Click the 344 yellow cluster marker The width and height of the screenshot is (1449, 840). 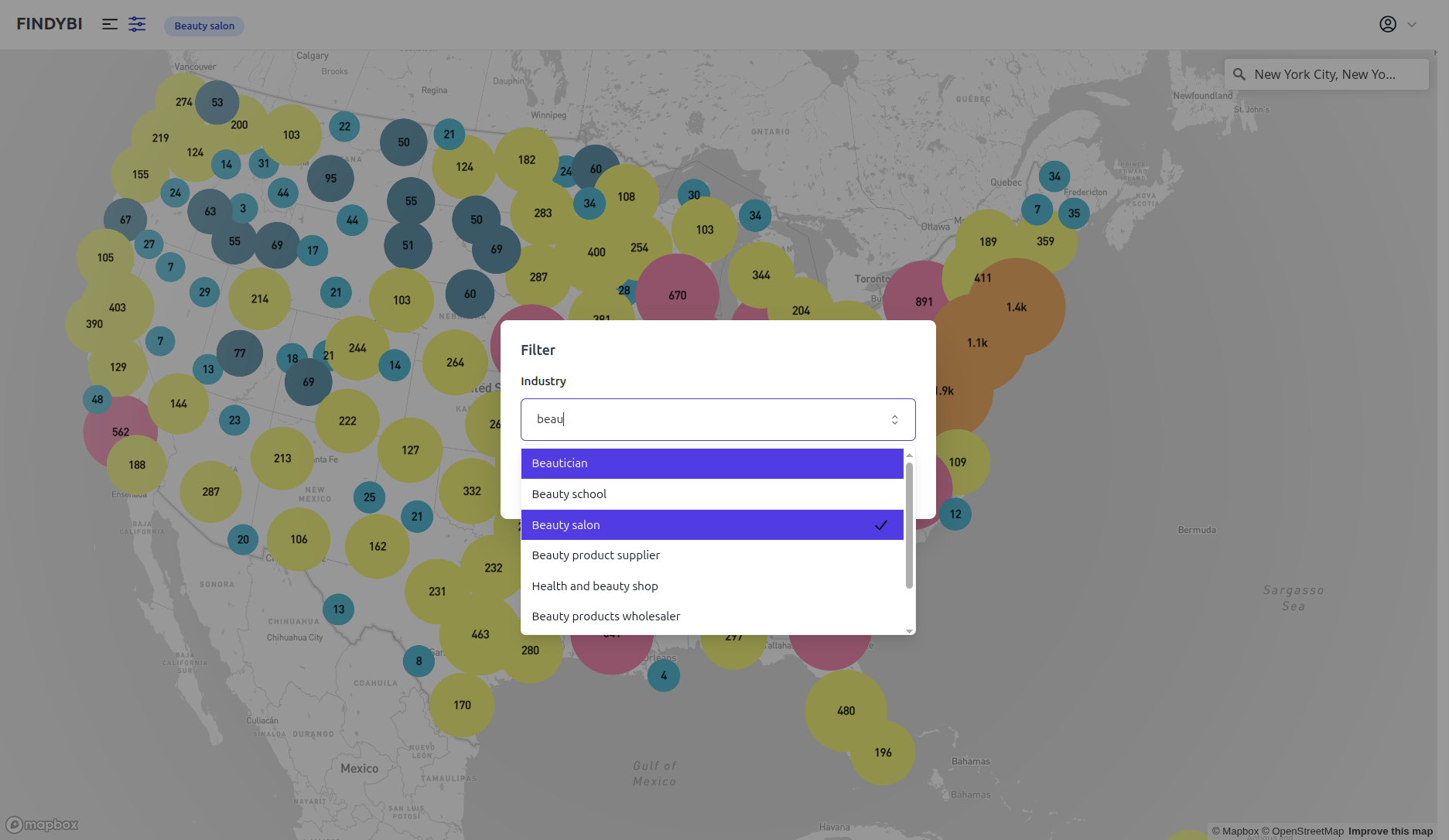(x=761, y=275)
